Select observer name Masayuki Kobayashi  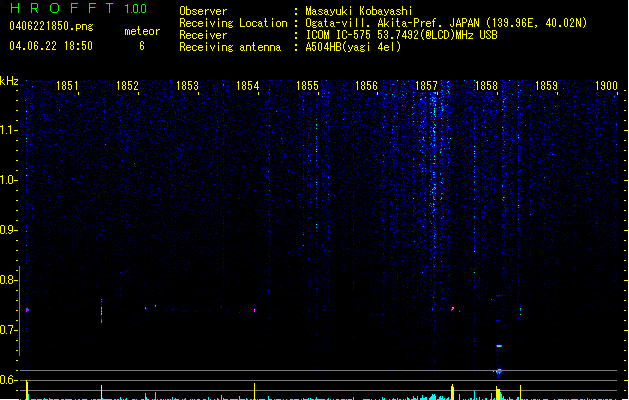(359, 11)
